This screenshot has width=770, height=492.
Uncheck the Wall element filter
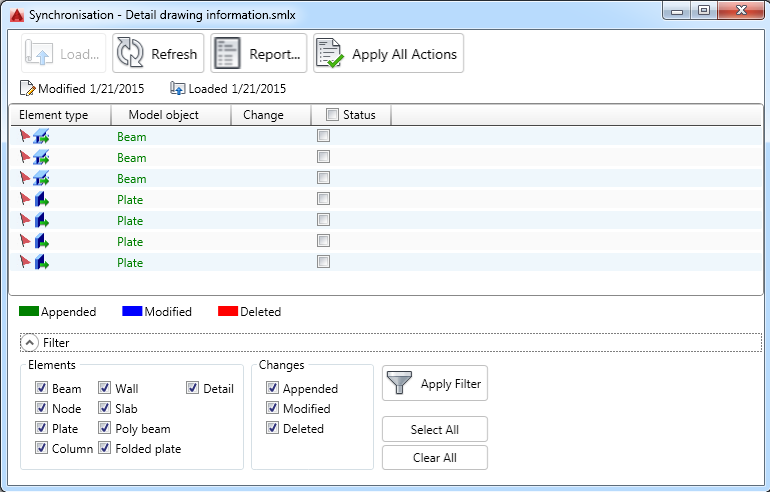pos(104,388)
